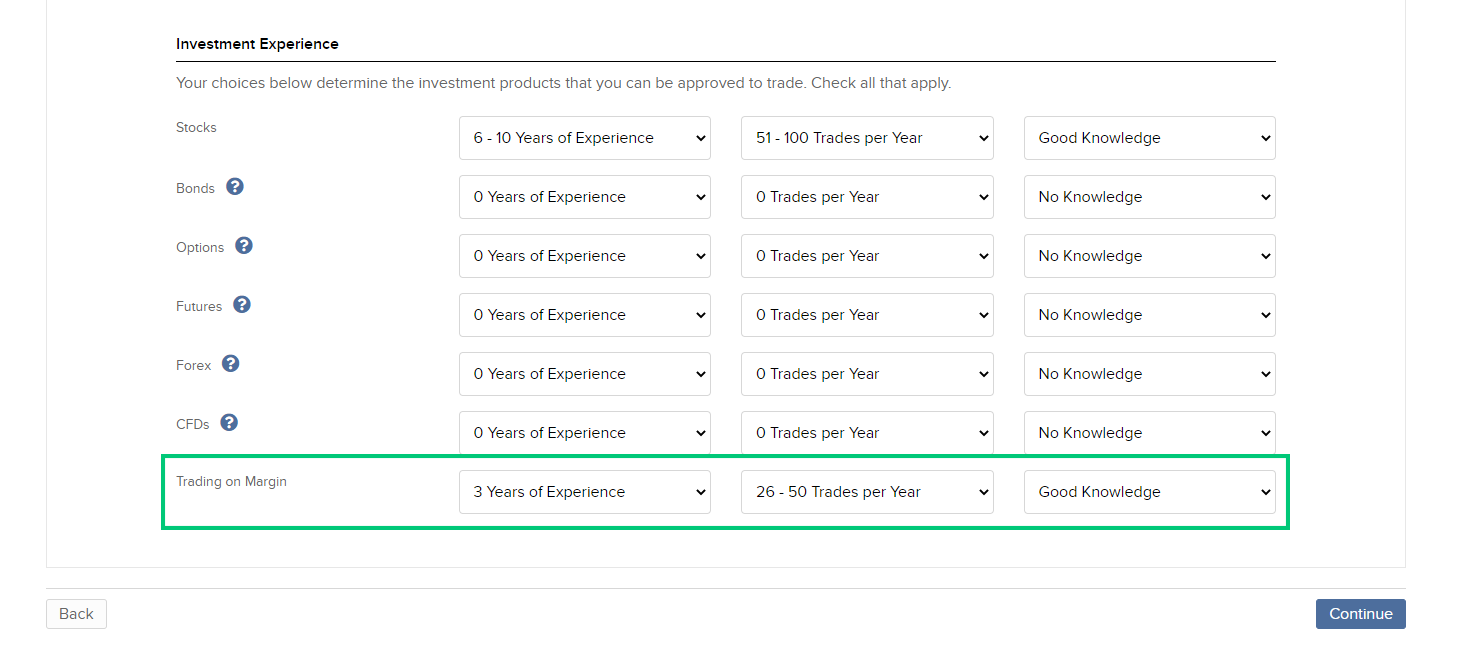Click the Bonds help question icon

[x=235, y=187]
